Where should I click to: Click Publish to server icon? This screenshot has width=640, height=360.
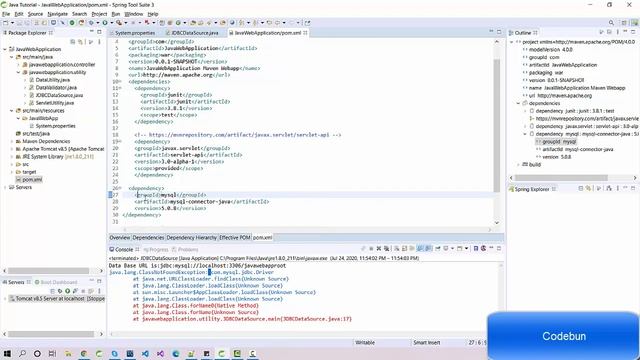(91, 291)
